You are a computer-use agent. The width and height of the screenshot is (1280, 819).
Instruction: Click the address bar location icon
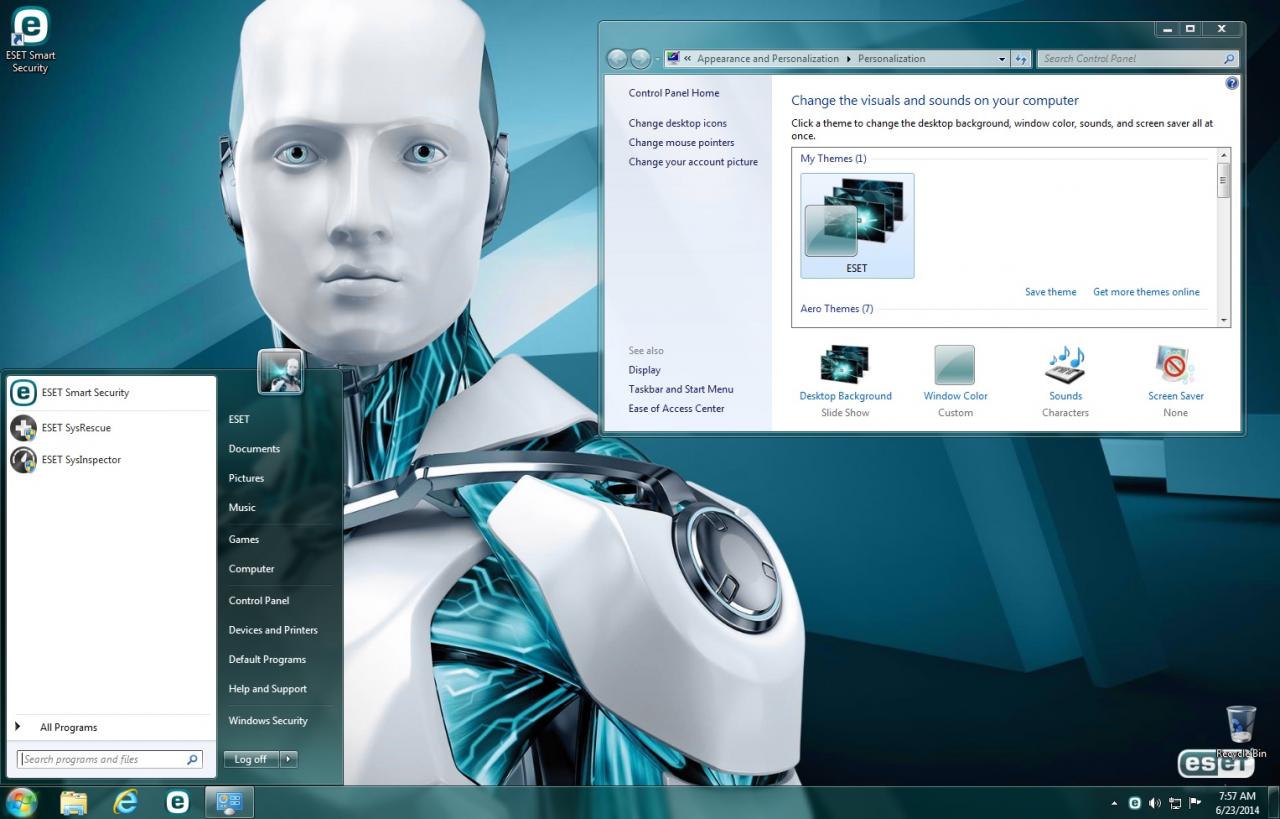(x=673, y=58)
